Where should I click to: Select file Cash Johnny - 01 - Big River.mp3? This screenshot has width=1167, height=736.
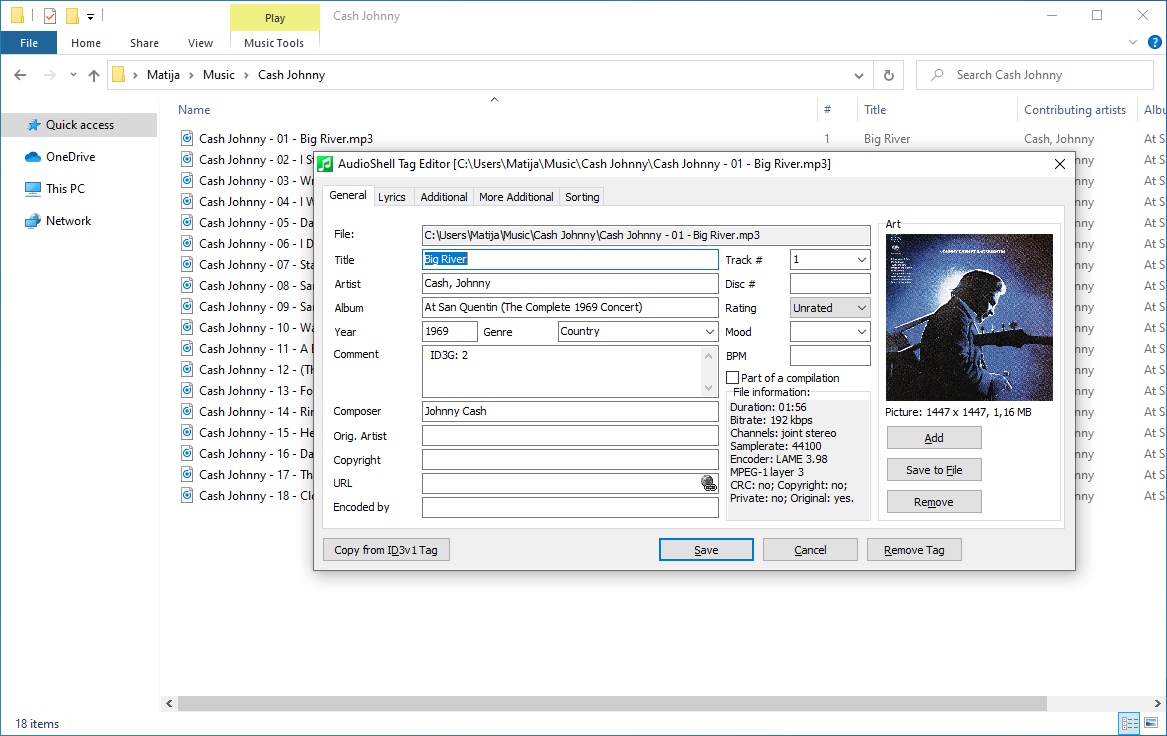point(286,138)
